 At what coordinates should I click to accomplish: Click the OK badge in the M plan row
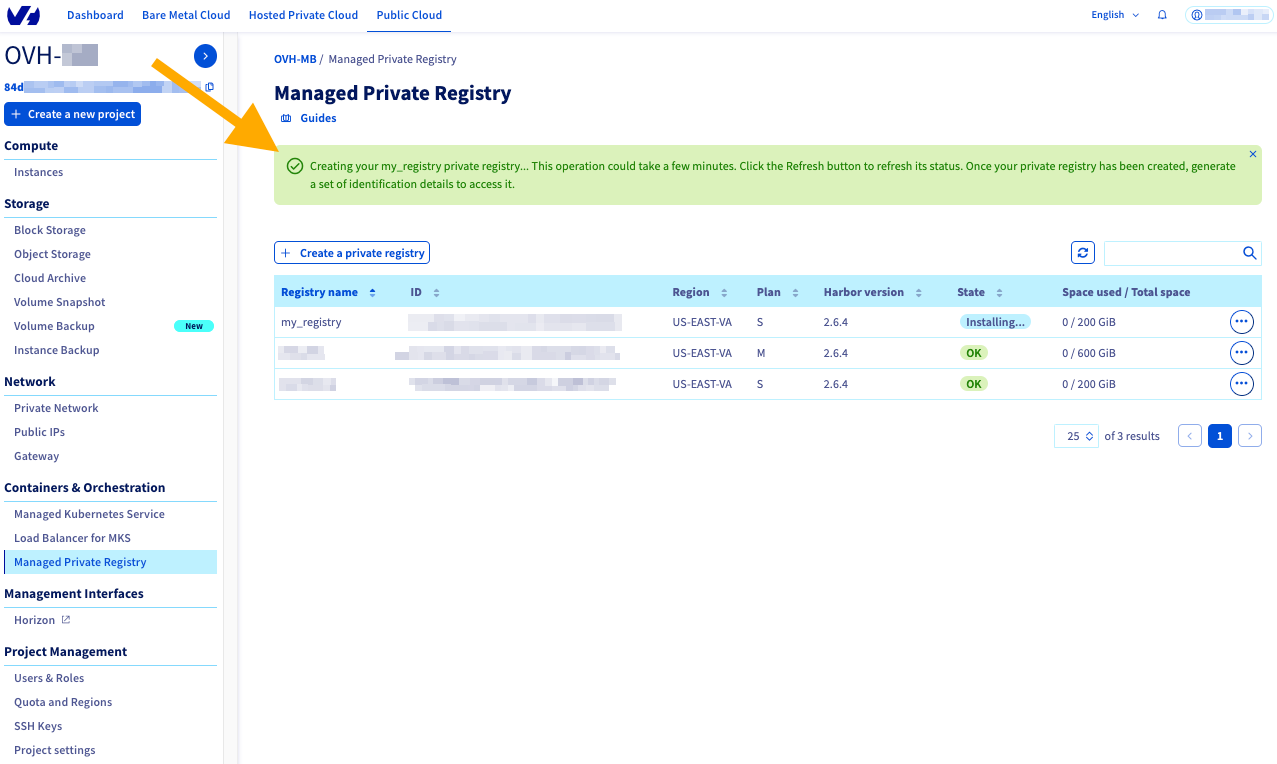973,353
